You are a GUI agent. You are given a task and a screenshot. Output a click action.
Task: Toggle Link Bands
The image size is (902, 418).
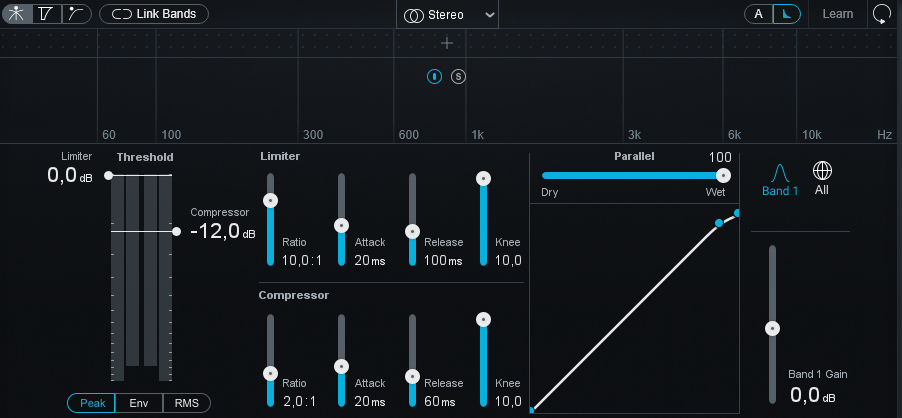point(154,14)
